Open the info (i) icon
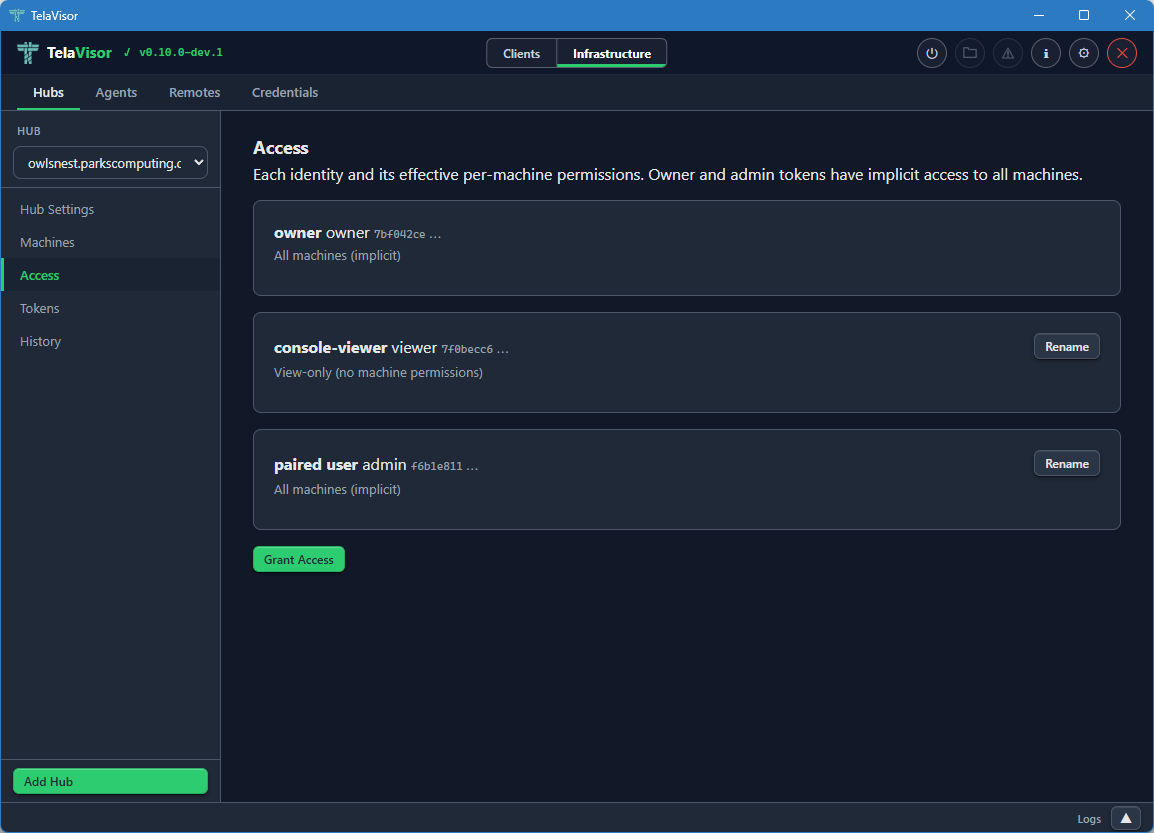This screenshot has width=1154, height=833. point(1045,53)
